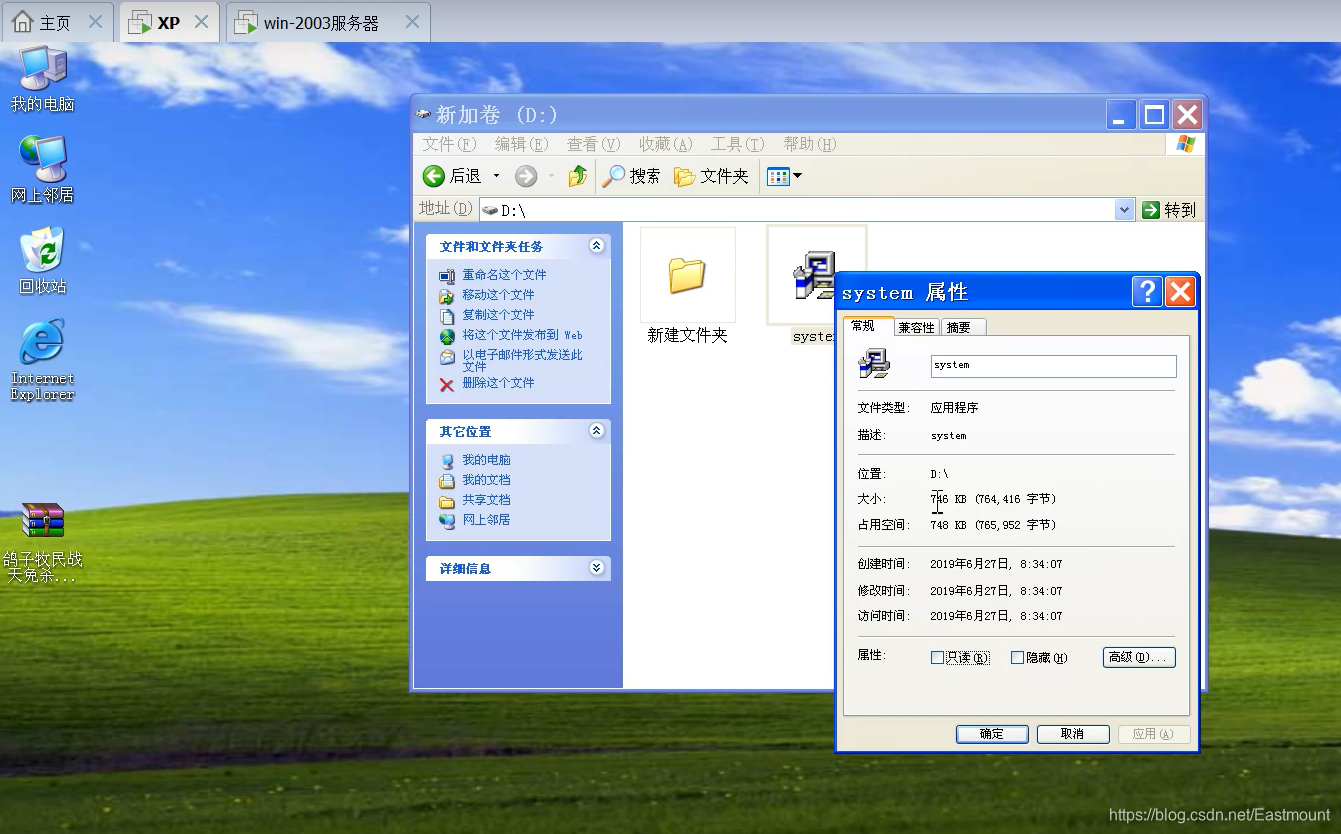The image size is (1341, 834).
Task: Close the XP VM tab
Action: coord(201,22)
